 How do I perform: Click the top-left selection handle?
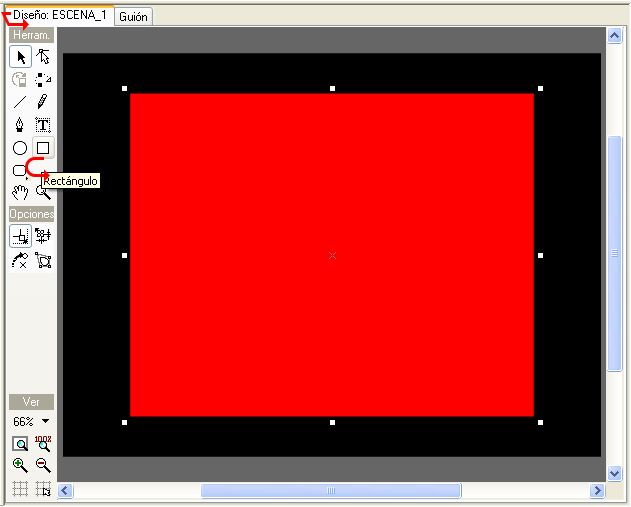pos(124,88)
